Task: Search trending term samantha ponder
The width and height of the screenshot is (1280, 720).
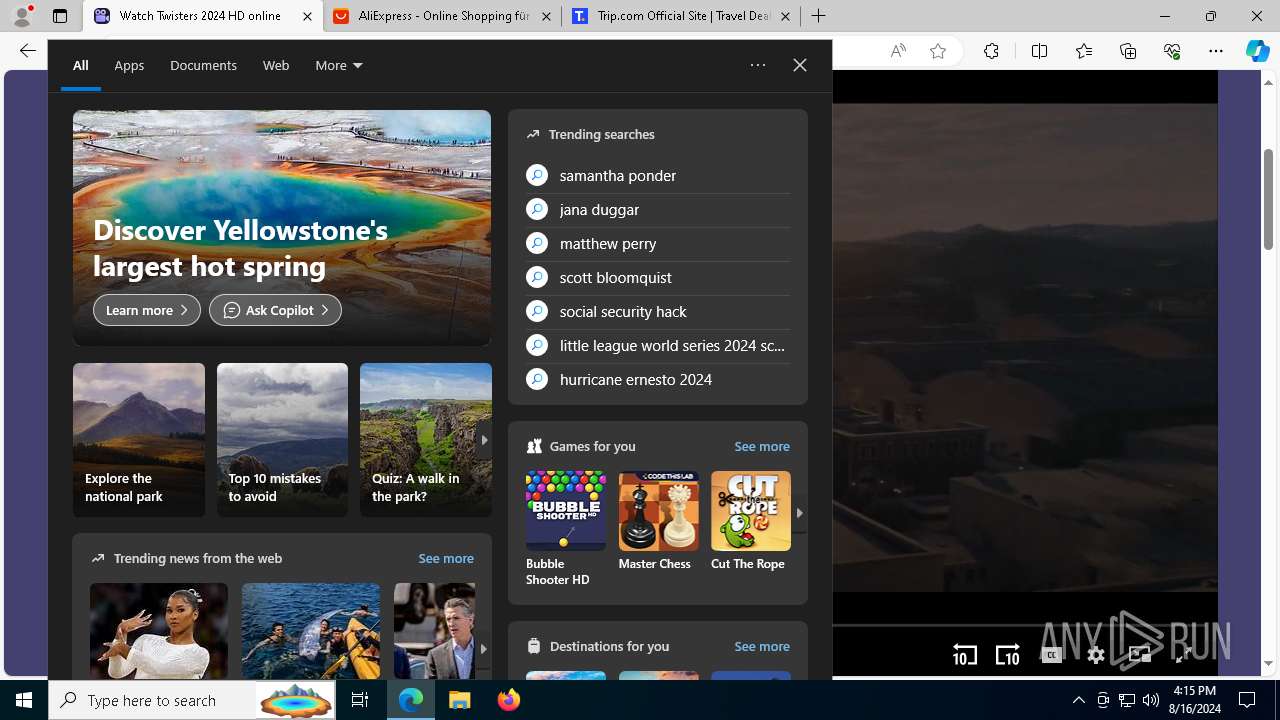Action: point(657,175)
